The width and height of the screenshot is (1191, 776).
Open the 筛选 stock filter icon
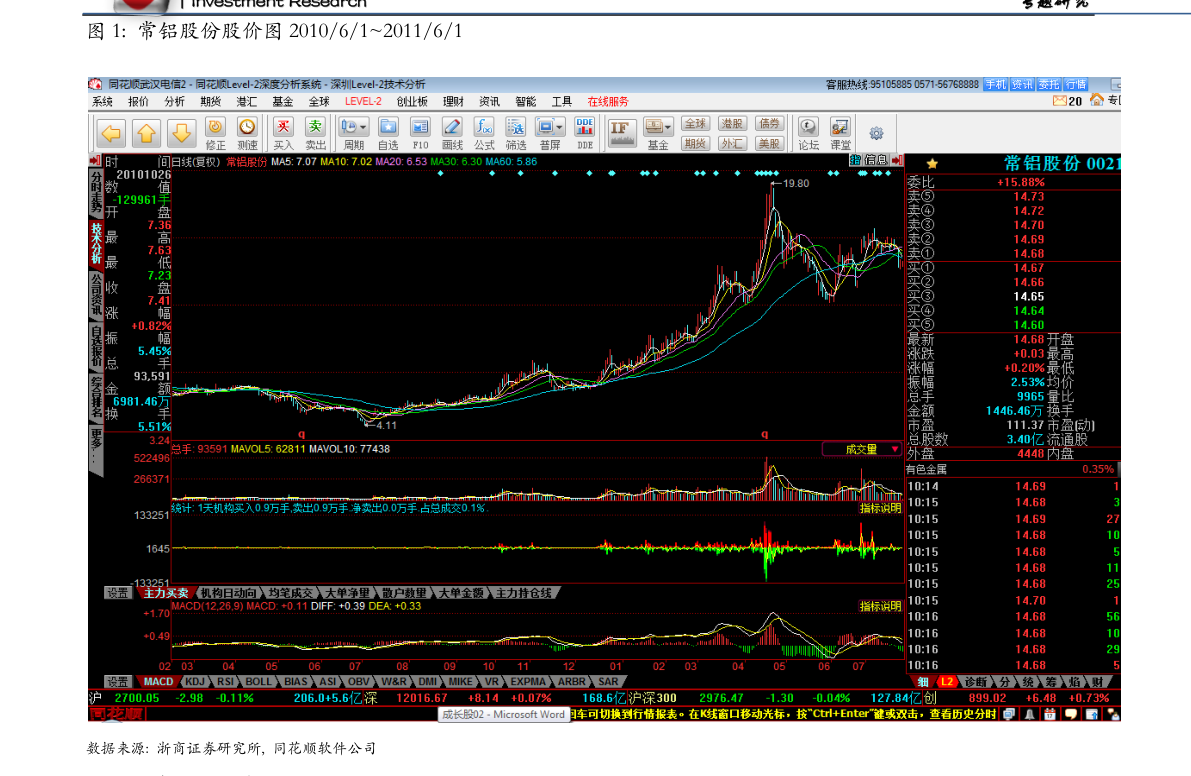click(x=516, y=133)
